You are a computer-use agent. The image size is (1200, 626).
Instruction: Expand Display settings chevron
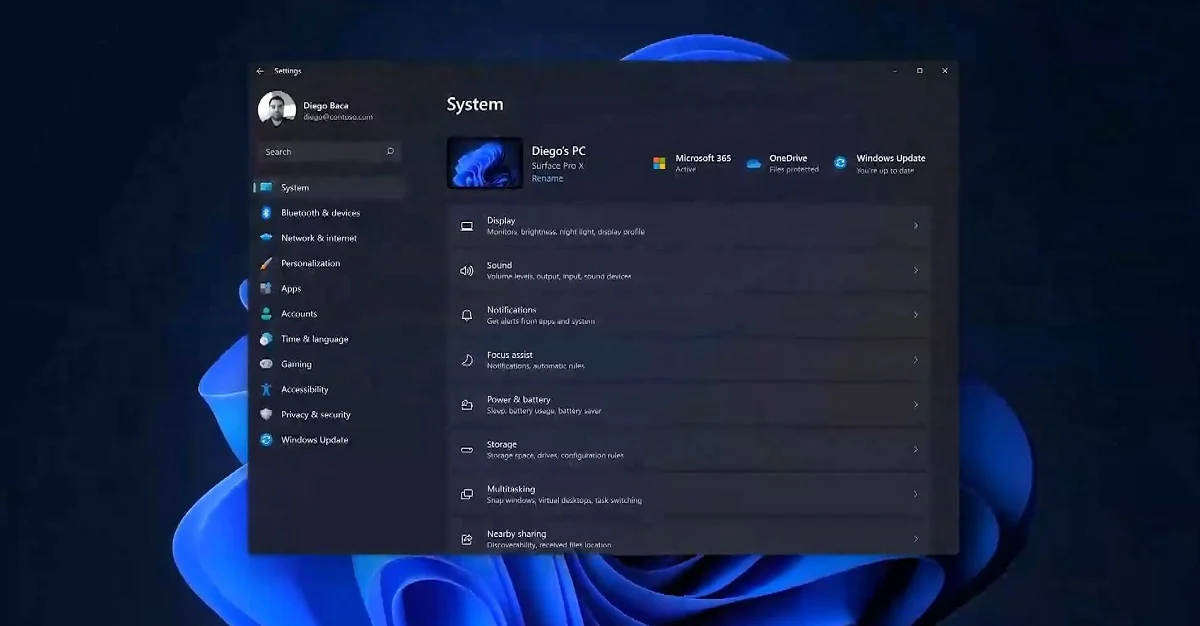[x=916, y=226]
